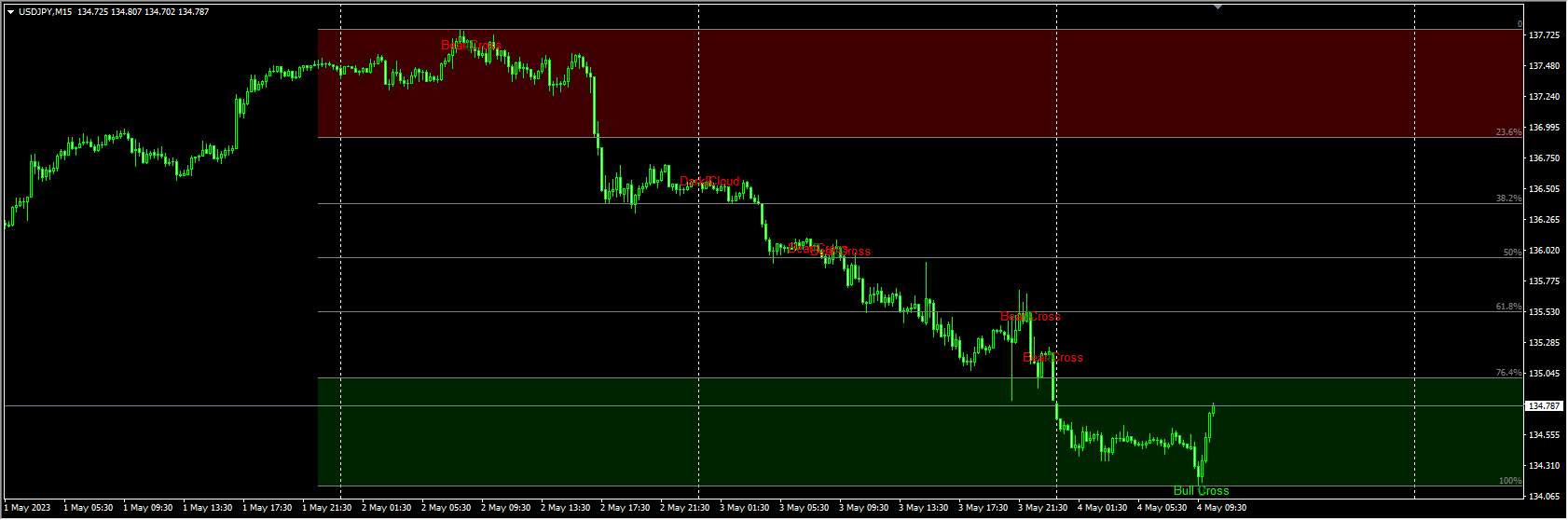Click price scale value 136.995

pos(1545,128)
